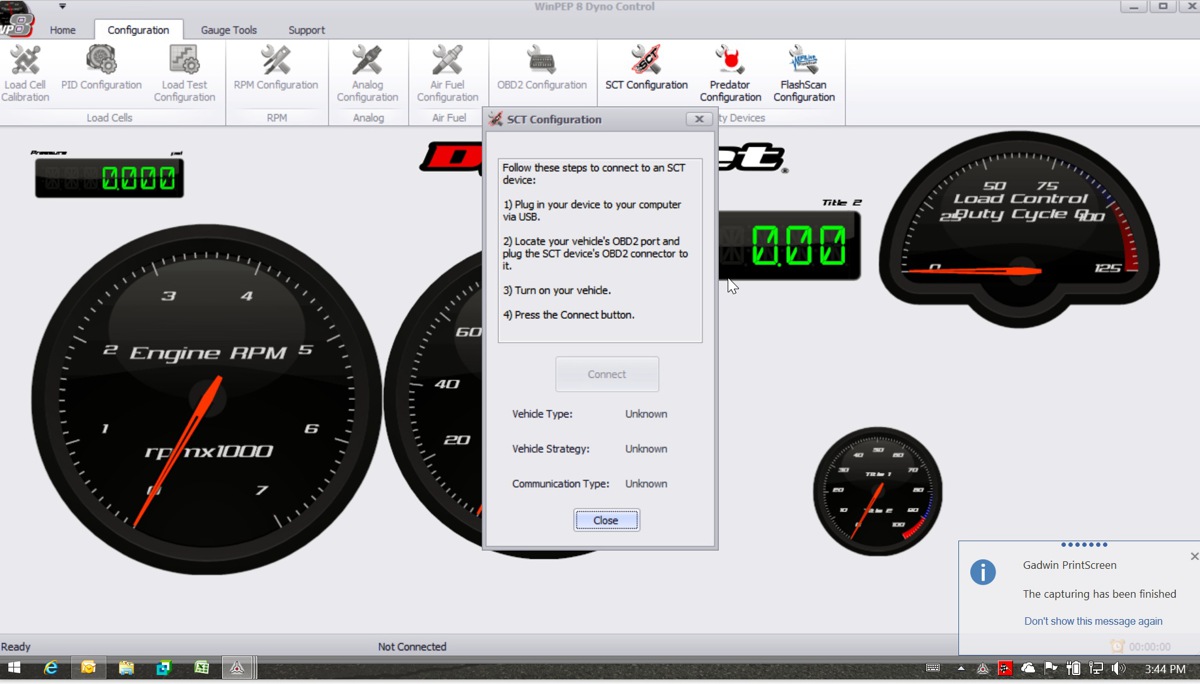Click the 'Not Connected' status bar text
The width and height of the screenshot is (1200, 684).
[412, 647]
